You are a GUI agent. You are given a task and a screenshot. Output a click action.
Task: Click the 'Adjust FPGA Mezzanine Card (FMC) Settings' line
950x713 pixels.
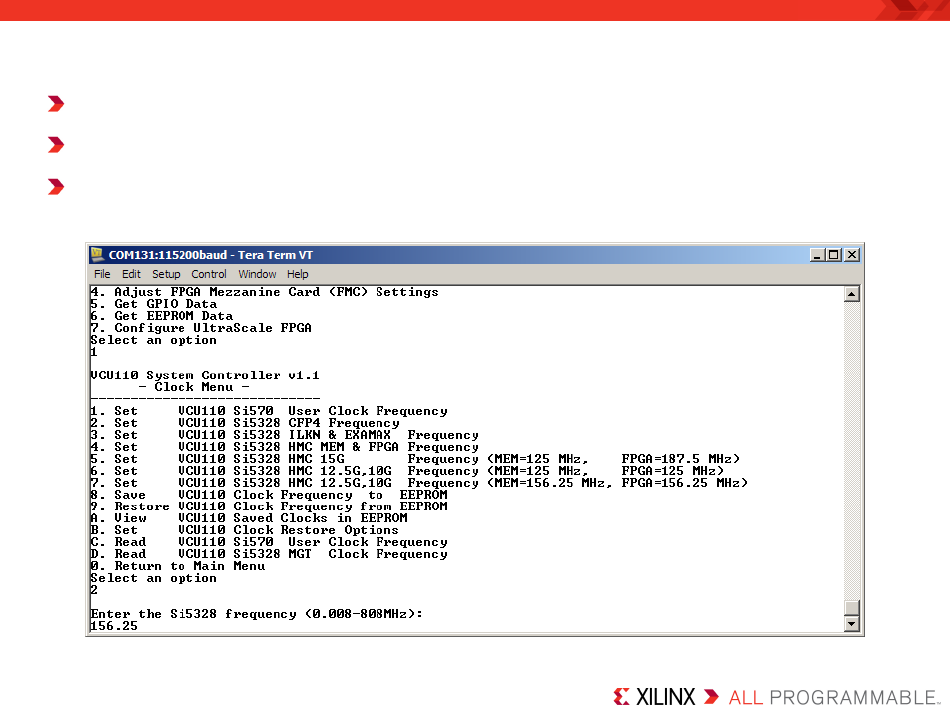click(264, 292)
